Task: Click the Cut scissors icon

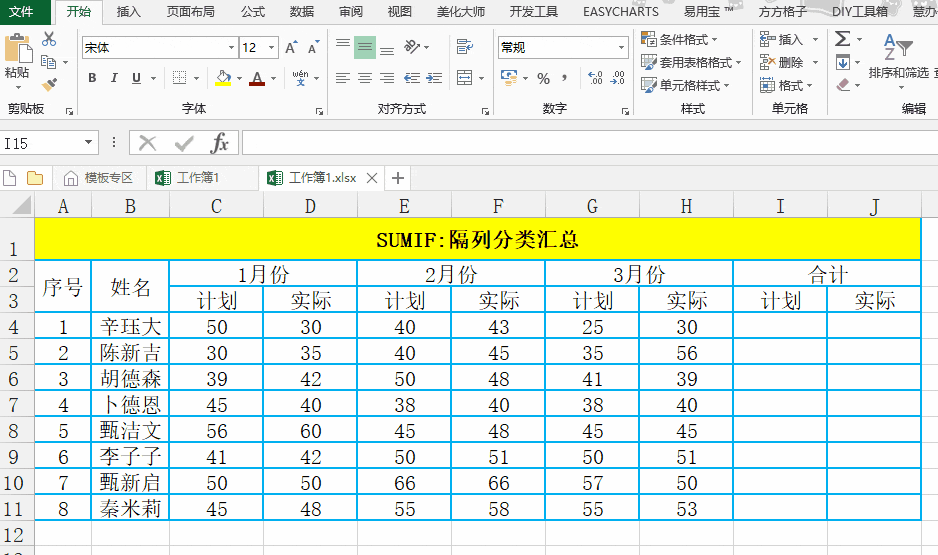Action: click(x=49, y=39)
